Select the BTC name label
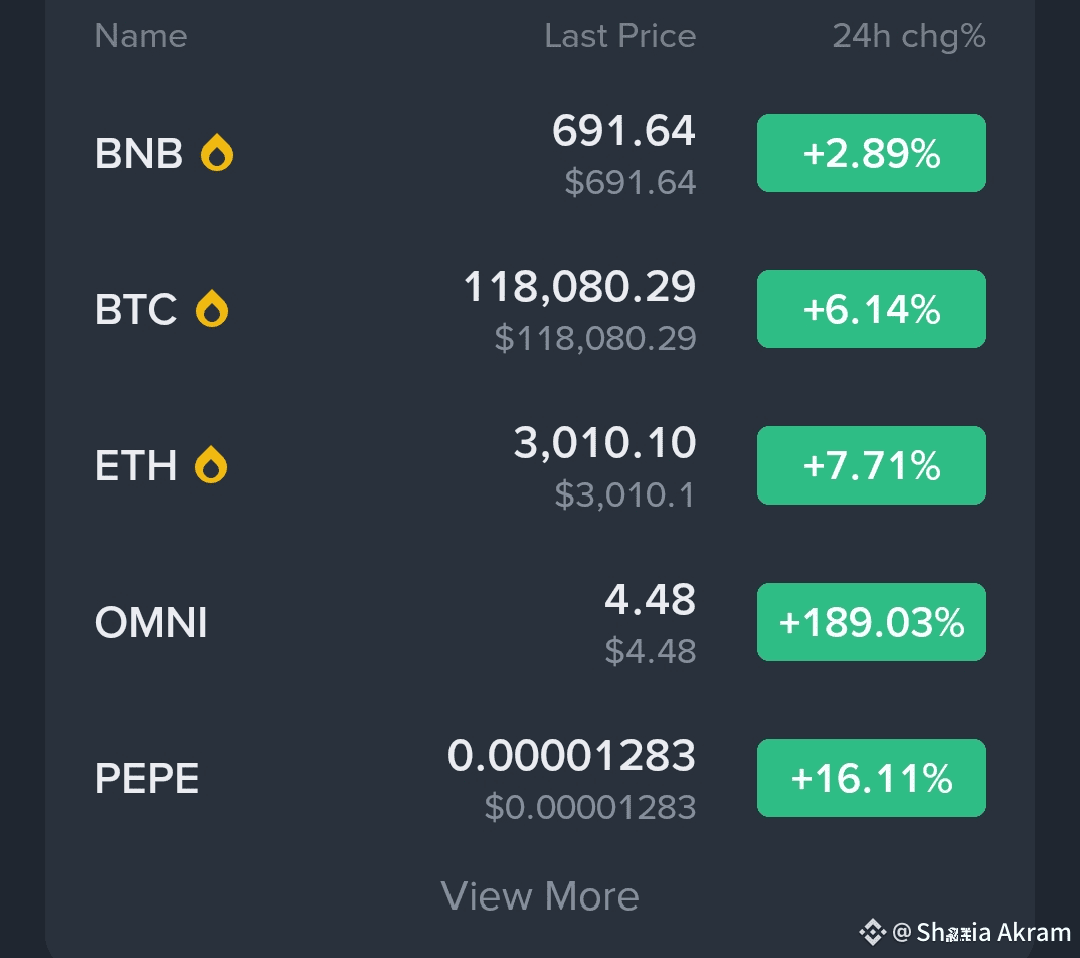 [x=136, y=309]
